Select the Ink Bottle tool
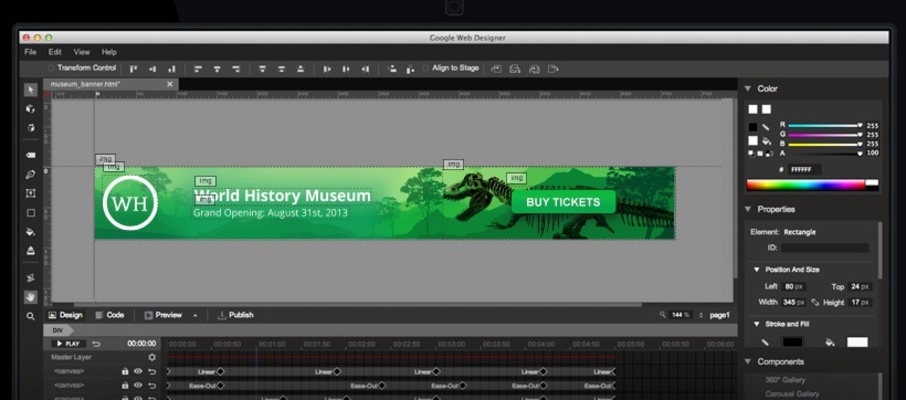This screenshot has width=906, height=400. click(x=31, y=251)
